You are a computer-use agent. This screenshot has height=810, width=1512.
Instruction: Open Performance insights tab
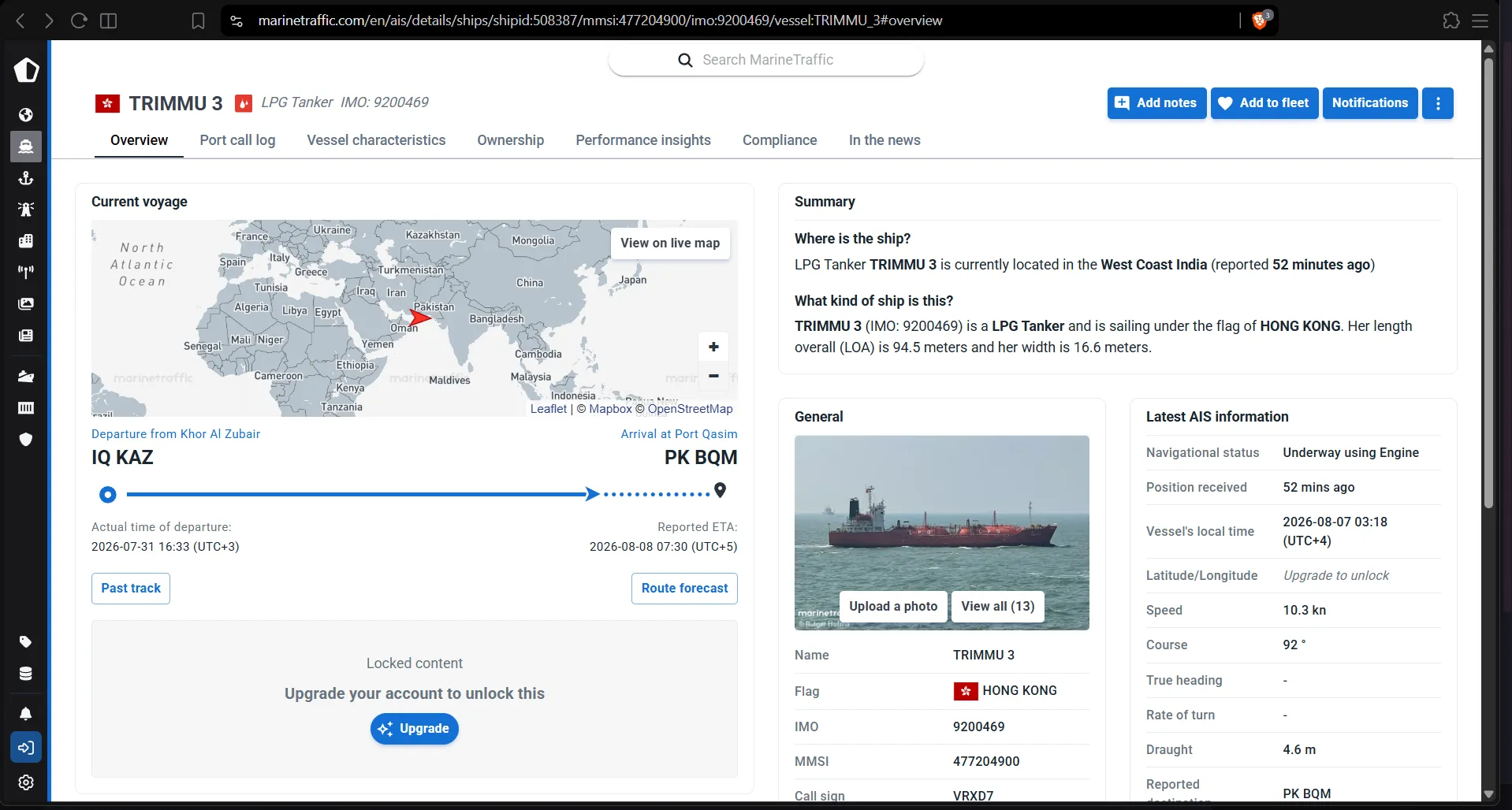tap(643, 140)
